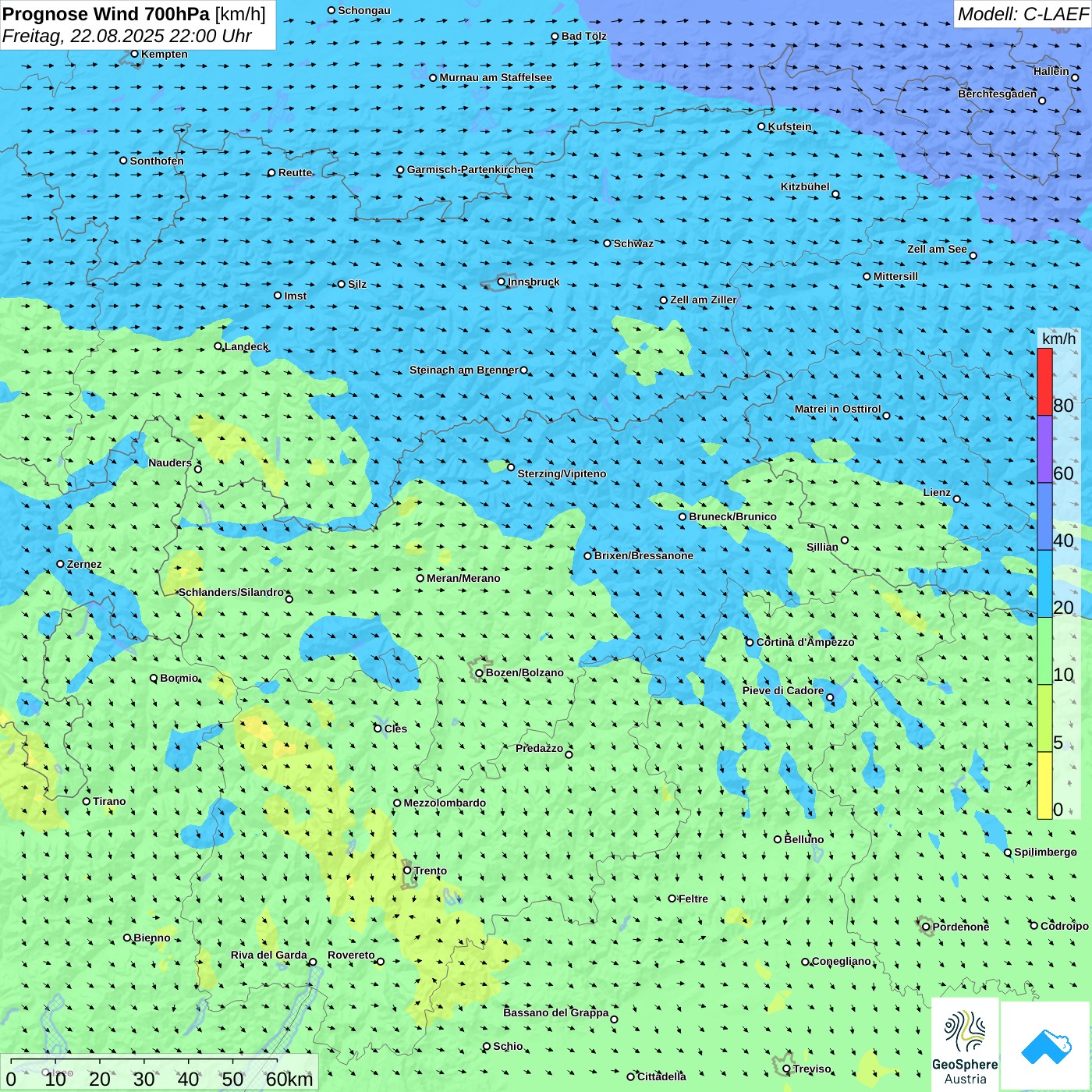Click the Bozen/Bolzano city marker
Image resolution: width=1092 pixels, height=1092 pixels.
480,672
